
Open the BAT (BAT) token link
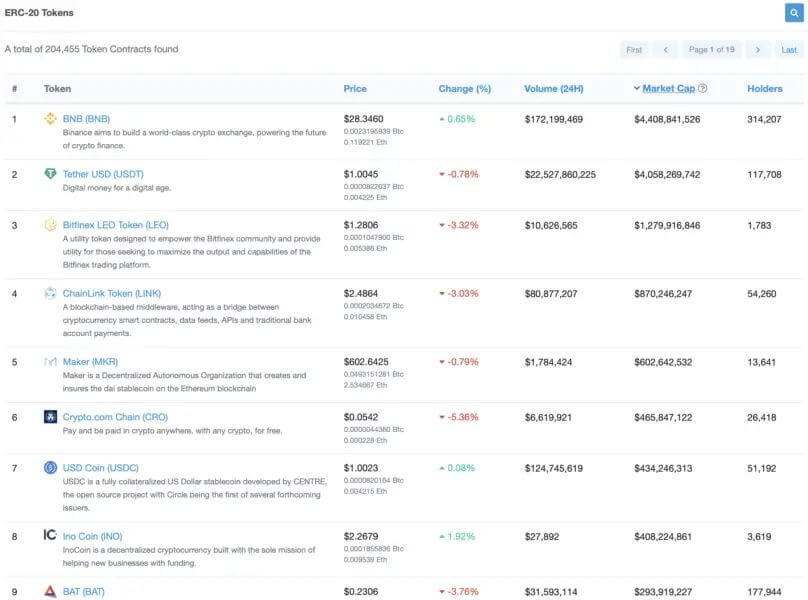[x=83, y=592]
